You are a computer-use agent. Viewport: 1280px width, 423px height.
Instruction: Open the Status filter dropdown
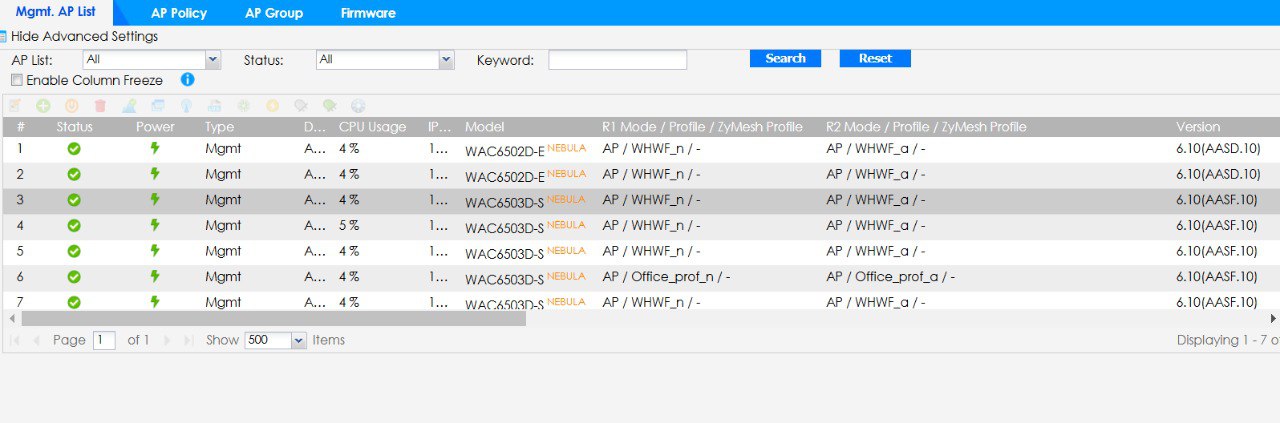446,60
